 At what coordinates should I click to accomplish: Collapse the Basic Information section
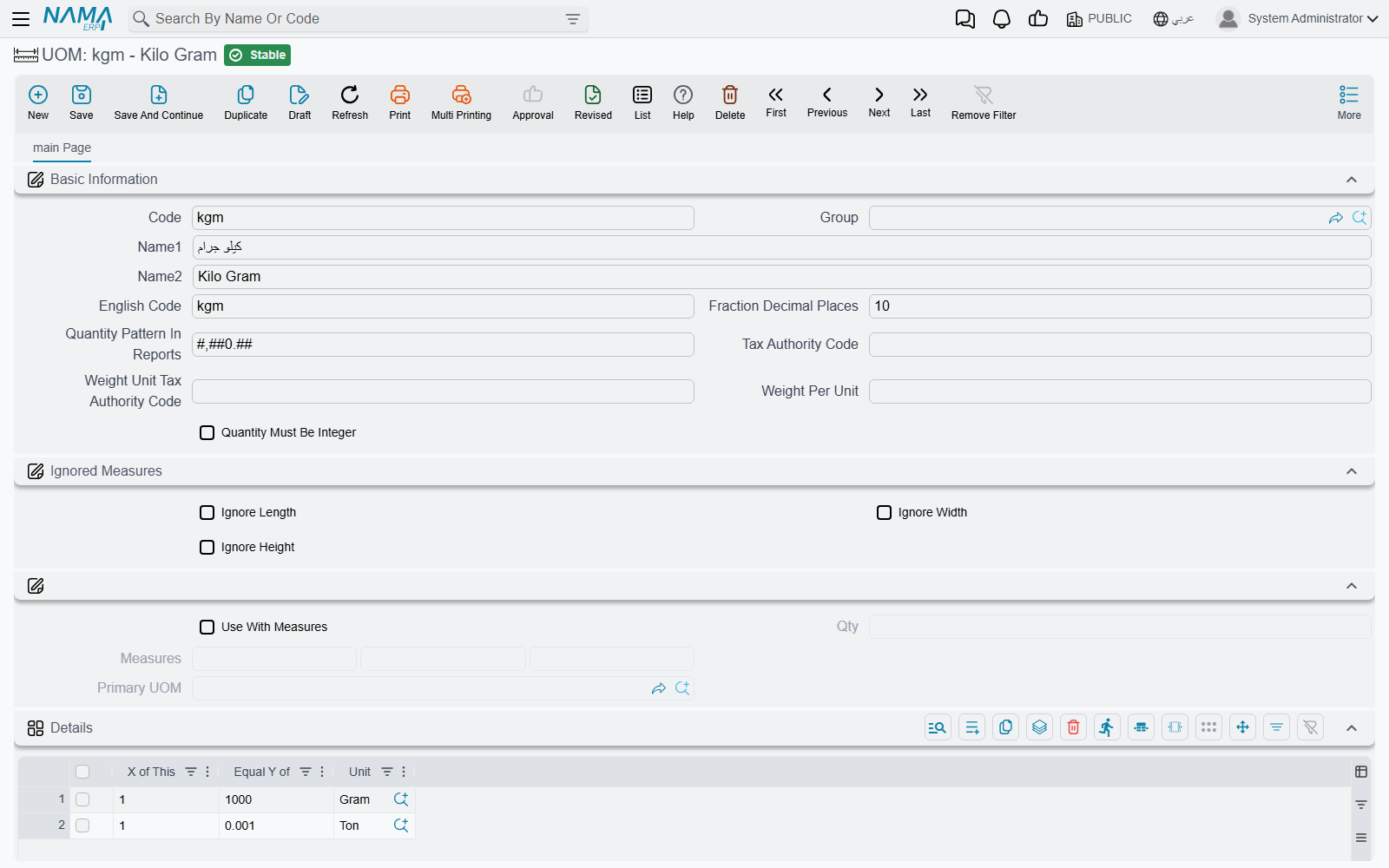click(x=1352, y=180)
